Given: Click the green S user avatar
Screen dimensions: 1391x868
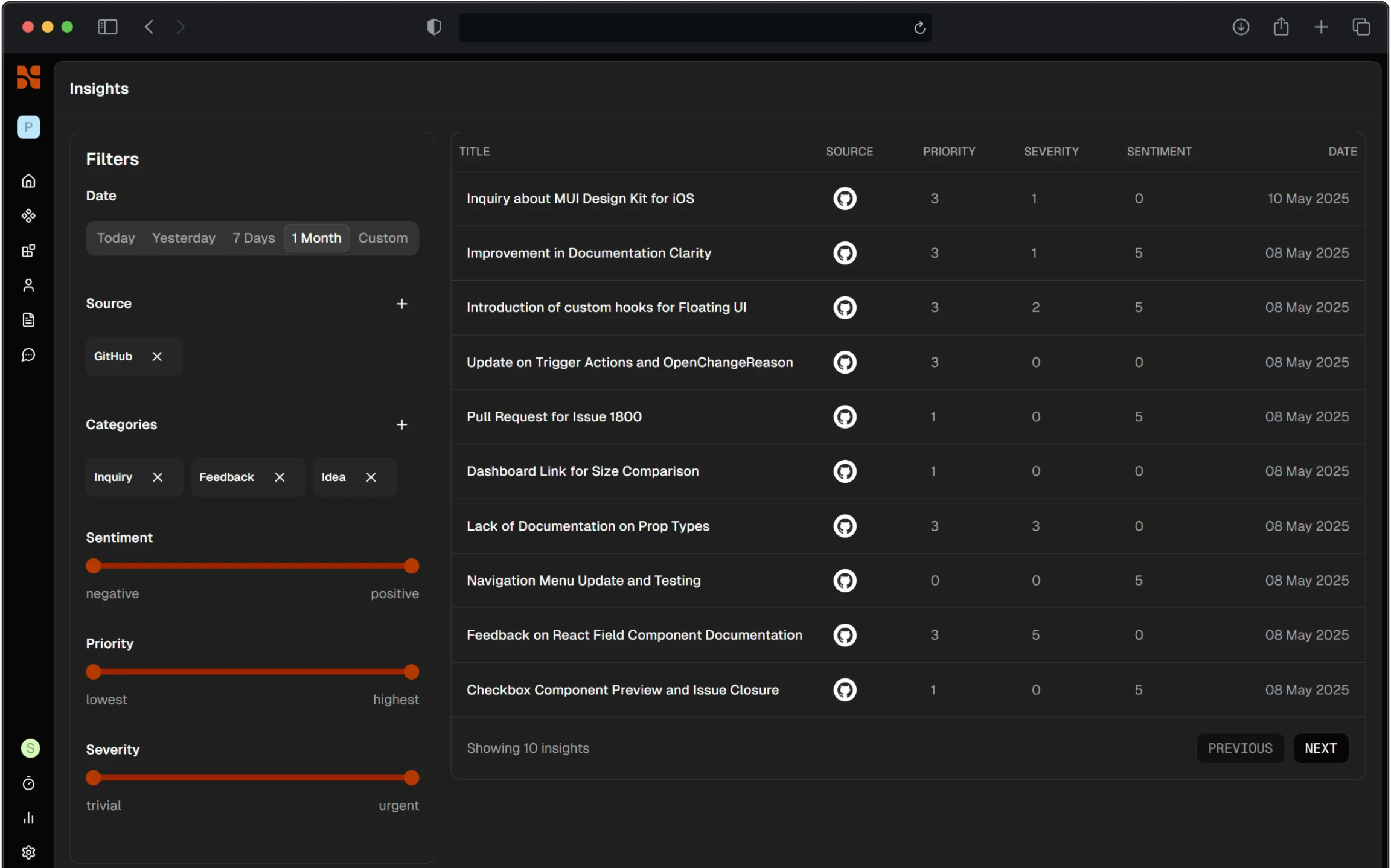Looking at the screenshot, I should (30, 748).
